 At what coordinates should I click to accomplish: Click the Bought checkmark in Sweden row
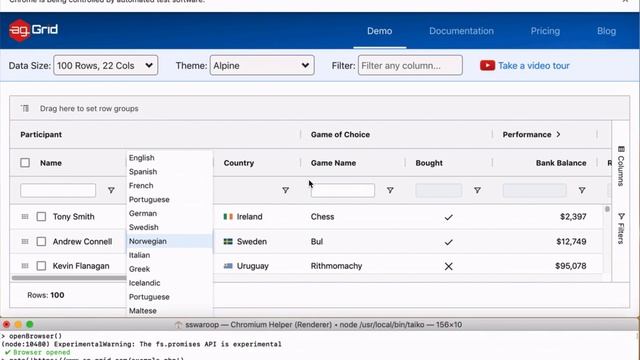click(x=449, y=242)
